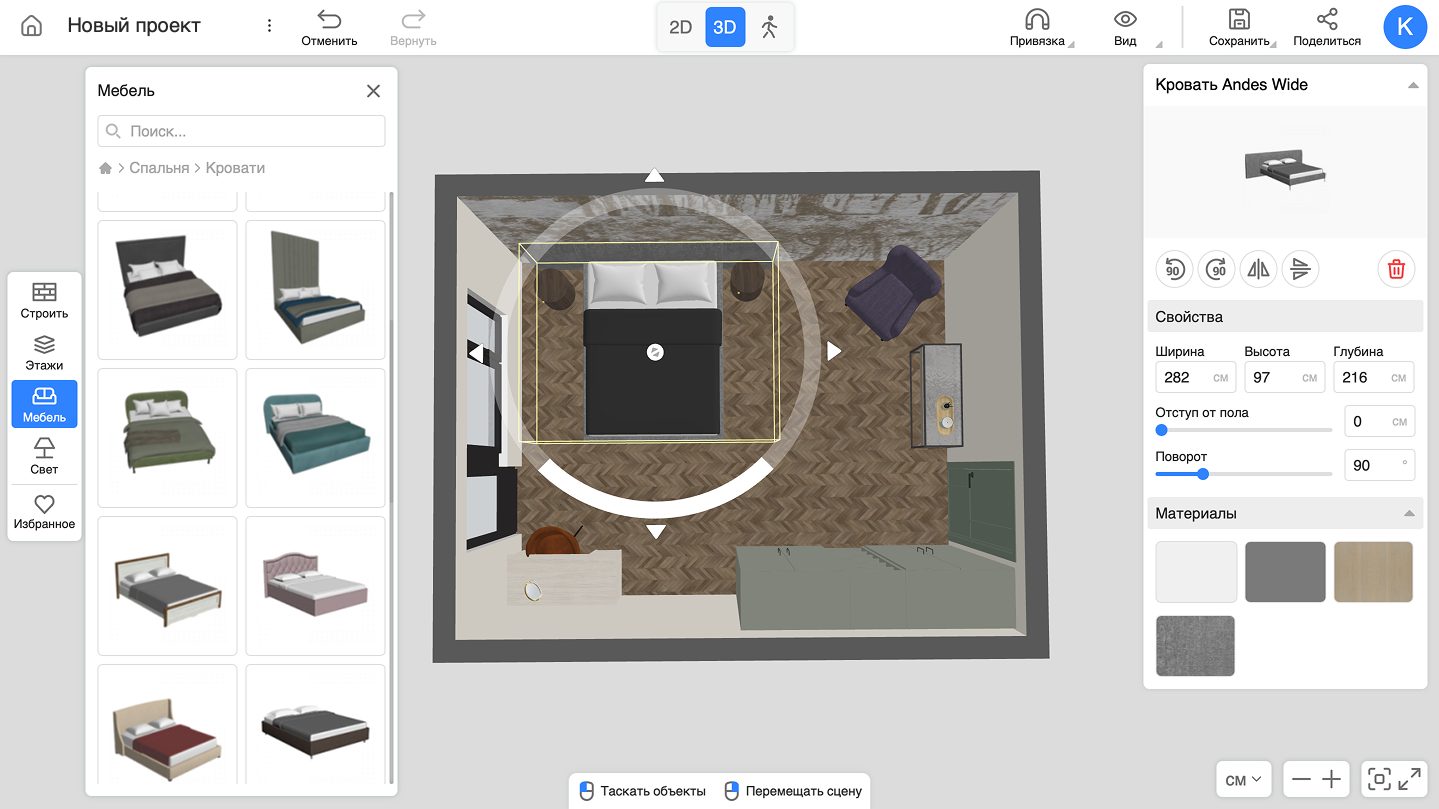Select the Таскать объекты mouse mode
The image size is (1439, 809).
coord(643,791)
